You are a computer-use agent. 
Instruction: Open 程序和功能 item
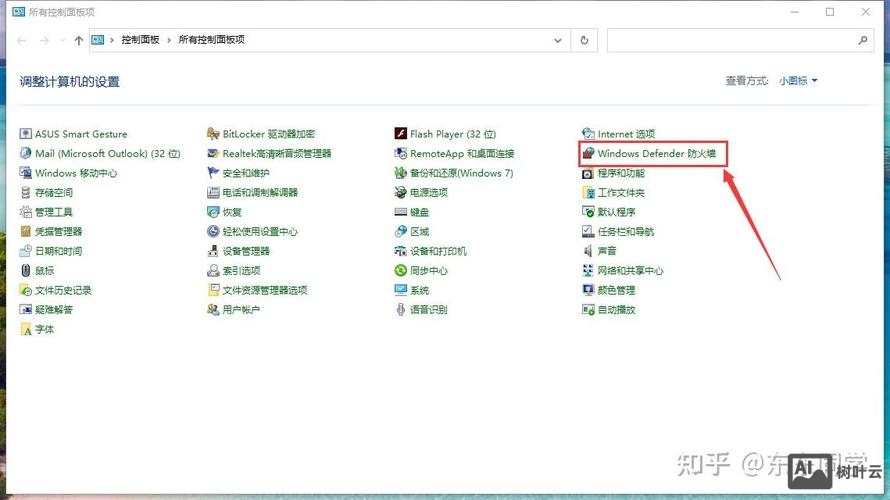620,173
